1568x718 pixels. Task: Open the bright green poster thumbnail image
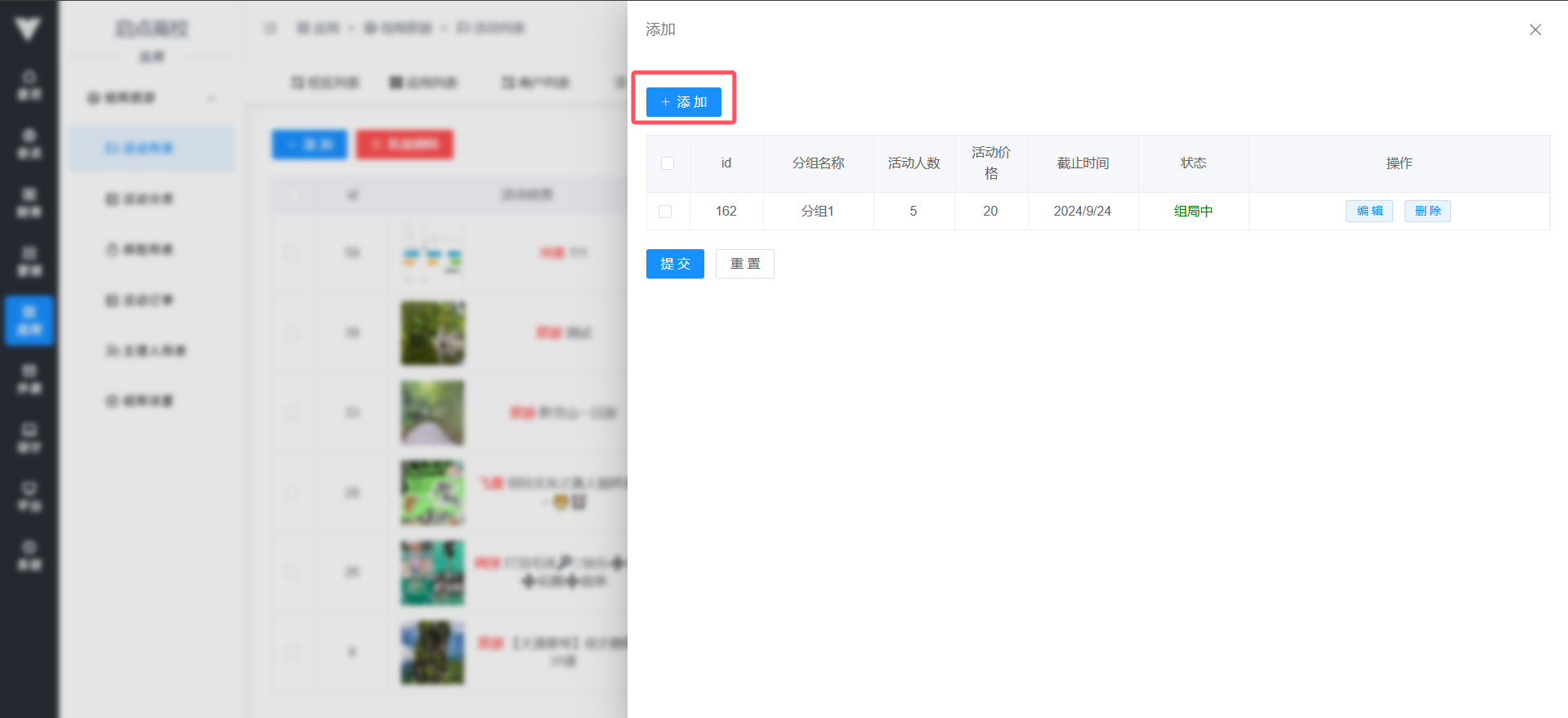[432, 493]
